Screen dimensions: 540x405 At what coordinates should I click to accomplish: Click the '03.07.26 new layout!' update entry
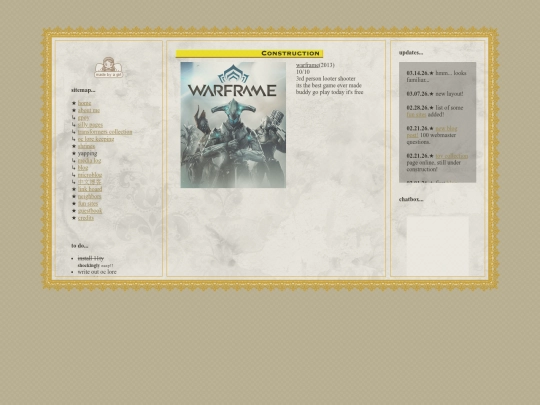(x=435, y=94)
